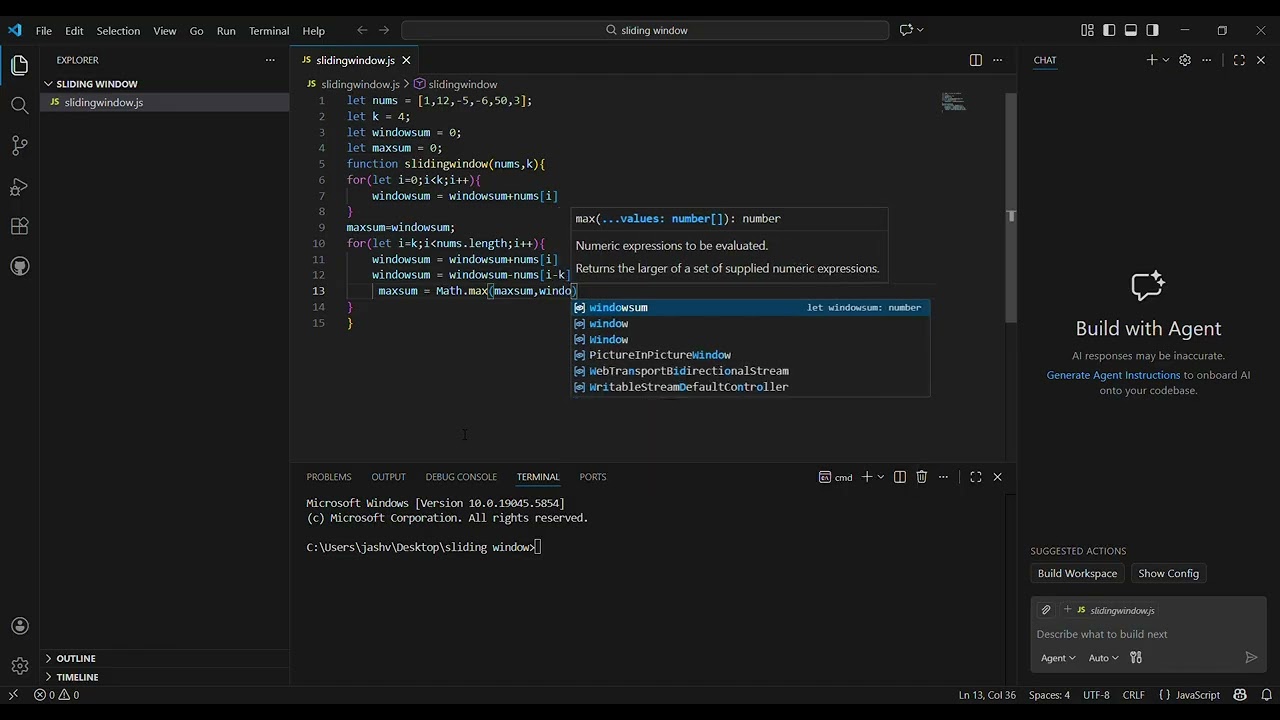Viewport: 1280px width, 720px height.
Task: Open the Terminal menu
Action: pos(269,30)
